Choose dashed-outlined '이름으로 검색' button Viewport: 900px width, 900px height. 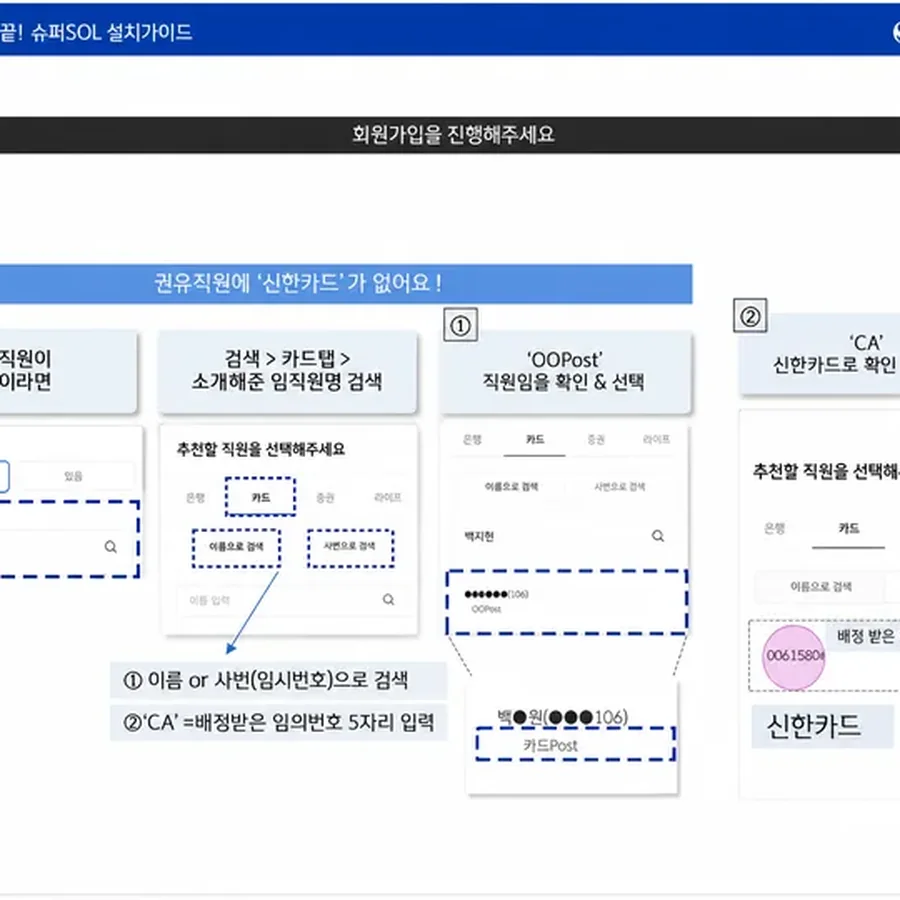(x=236, y=546)
